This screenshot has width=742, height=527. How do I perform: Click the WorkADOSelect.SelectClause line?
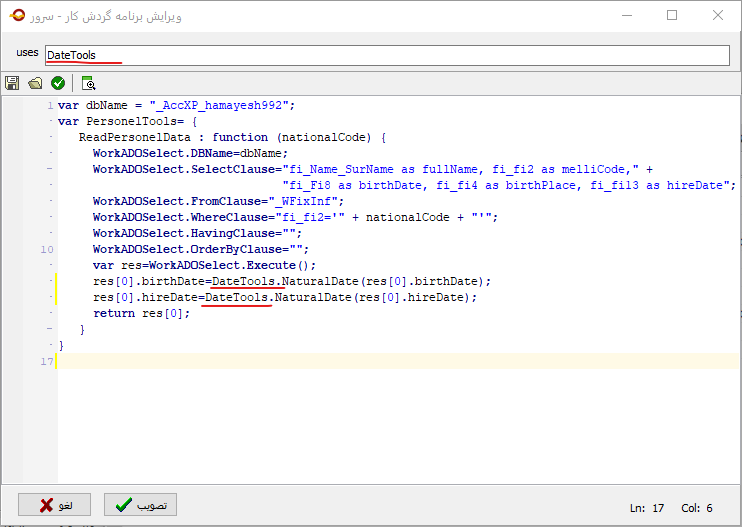click(x=373, y=169)
